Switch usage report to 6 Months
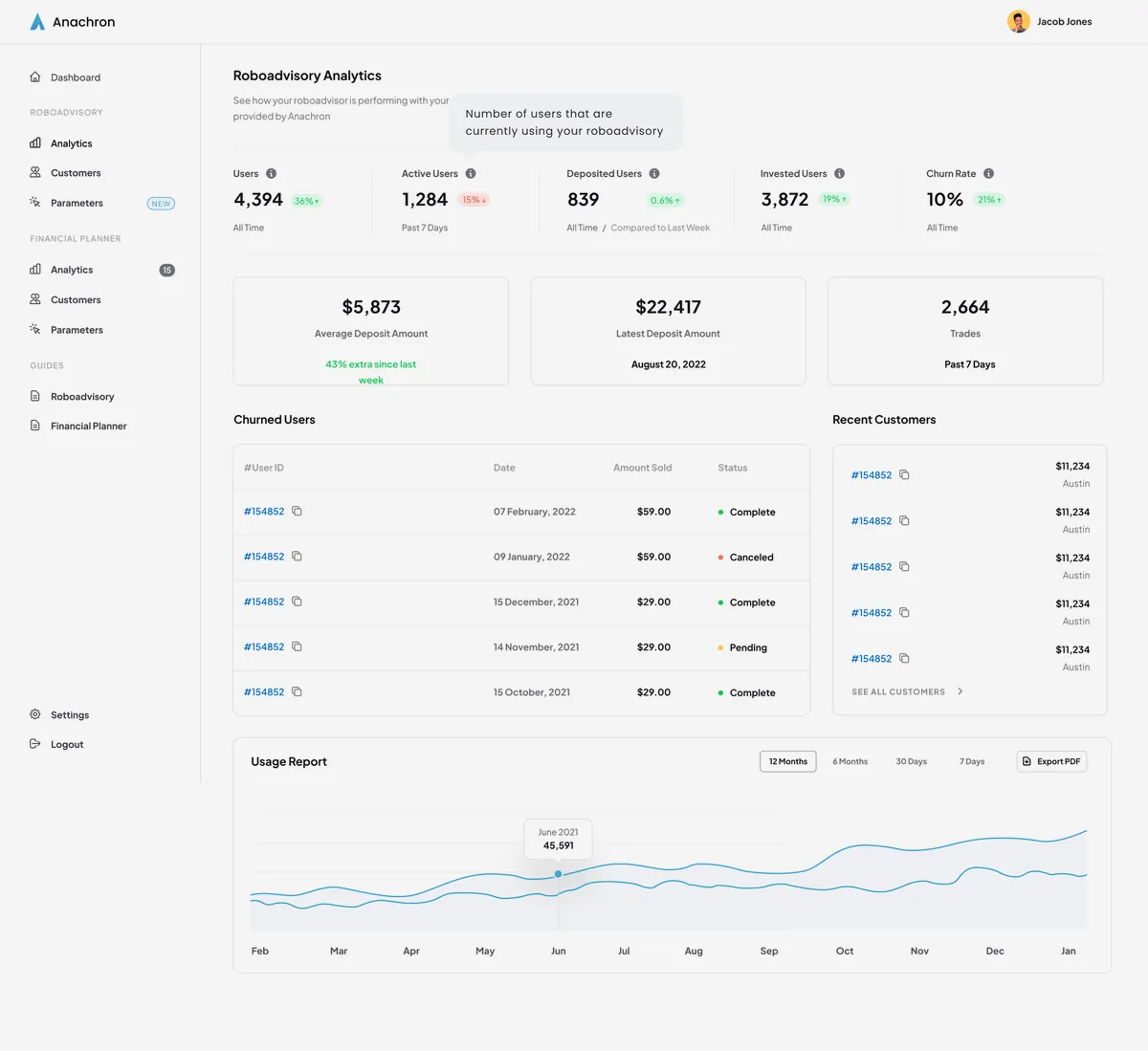Screen dimensions: 1148x1051 (850, 762)
